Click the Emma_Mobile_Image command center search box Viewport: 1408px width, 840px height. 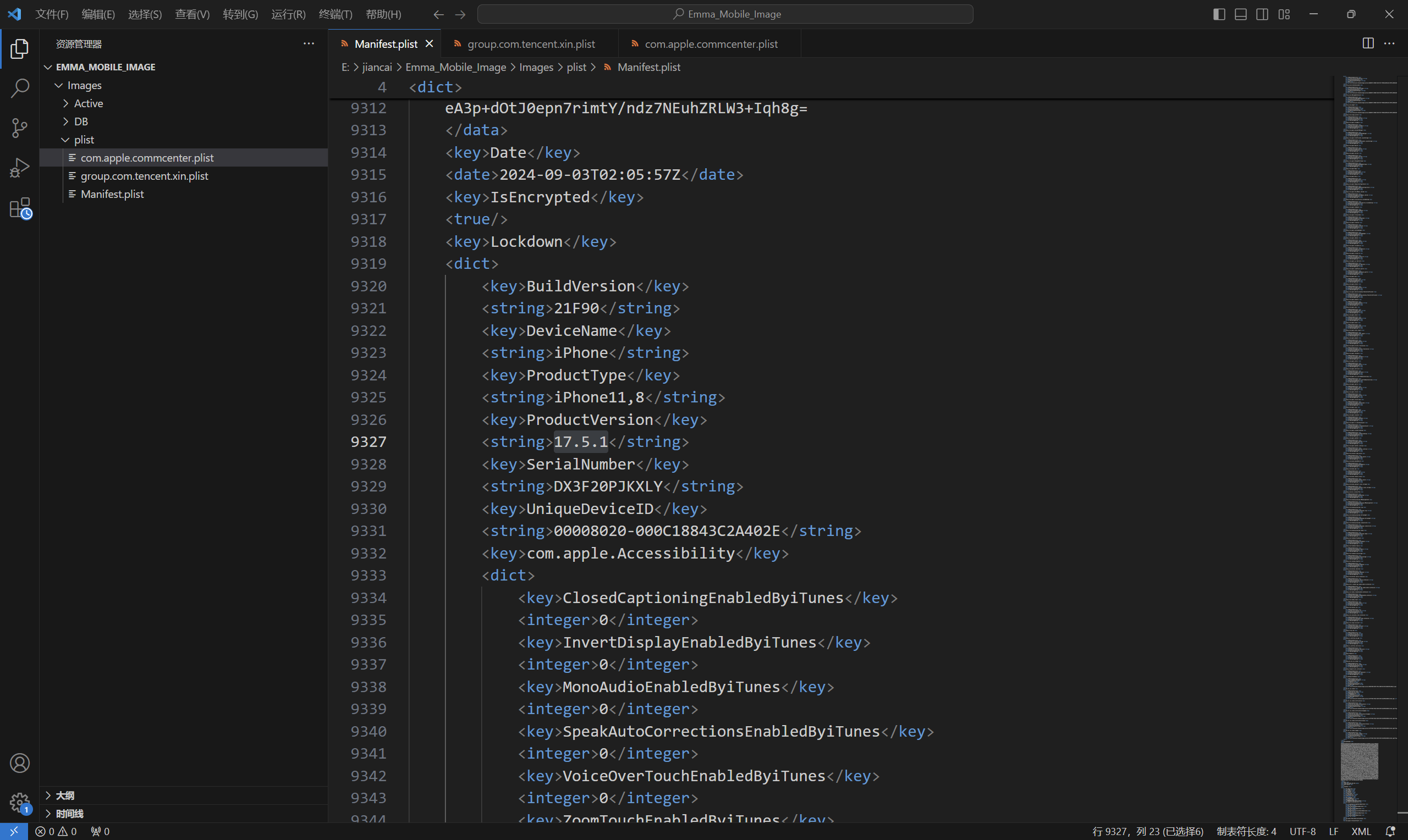[x=725, y=14]
